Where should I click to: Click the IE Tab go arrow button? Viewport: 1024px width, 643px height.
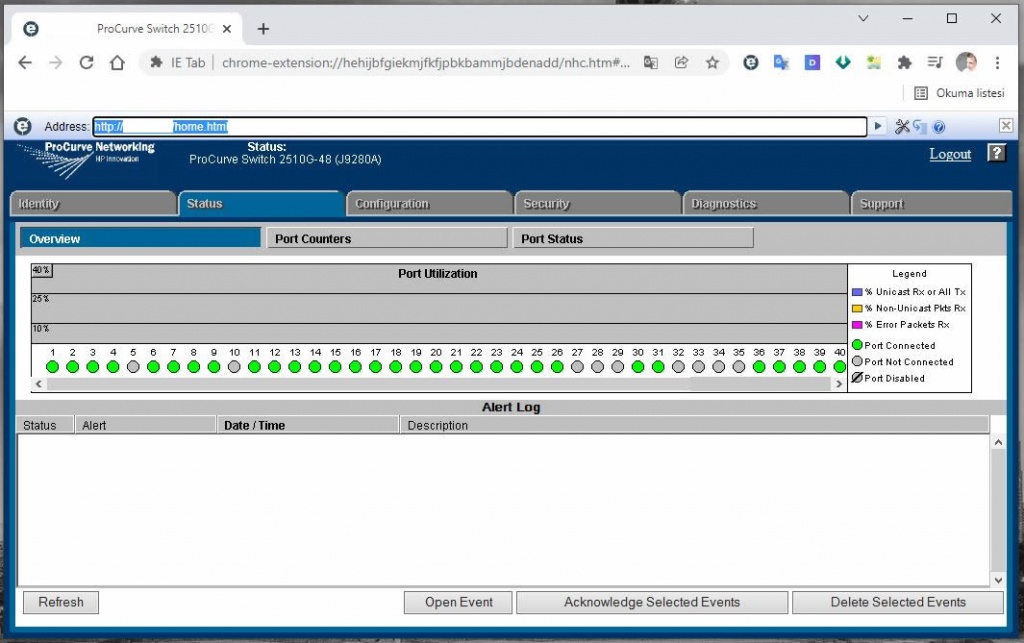click(x=879, y=127)
